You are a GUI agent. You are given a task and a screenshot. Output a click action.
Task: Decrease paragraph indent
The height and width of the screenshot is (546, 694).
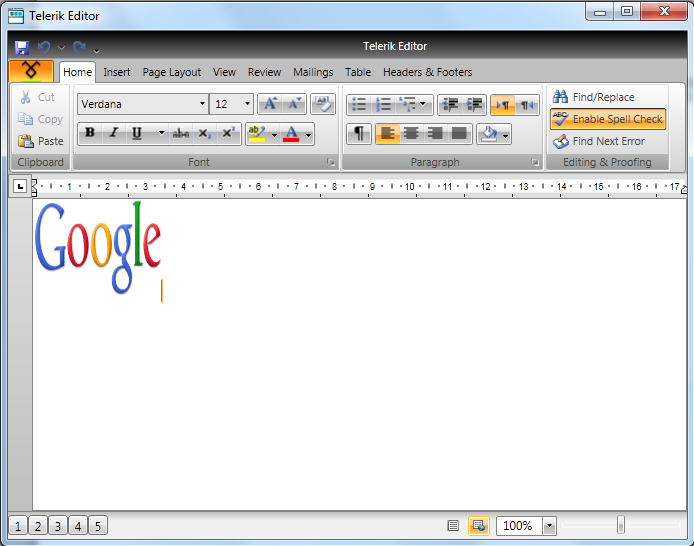point(450,105)
